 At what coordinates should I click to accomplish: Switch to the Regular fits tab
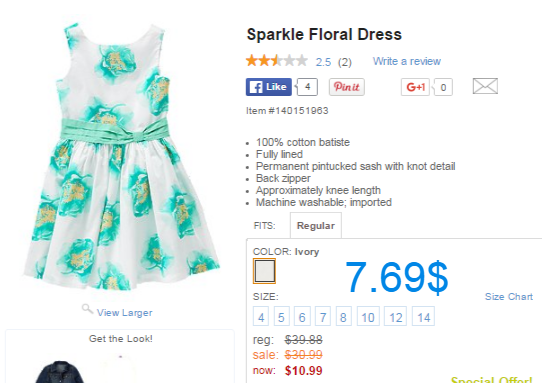[316, 225]
